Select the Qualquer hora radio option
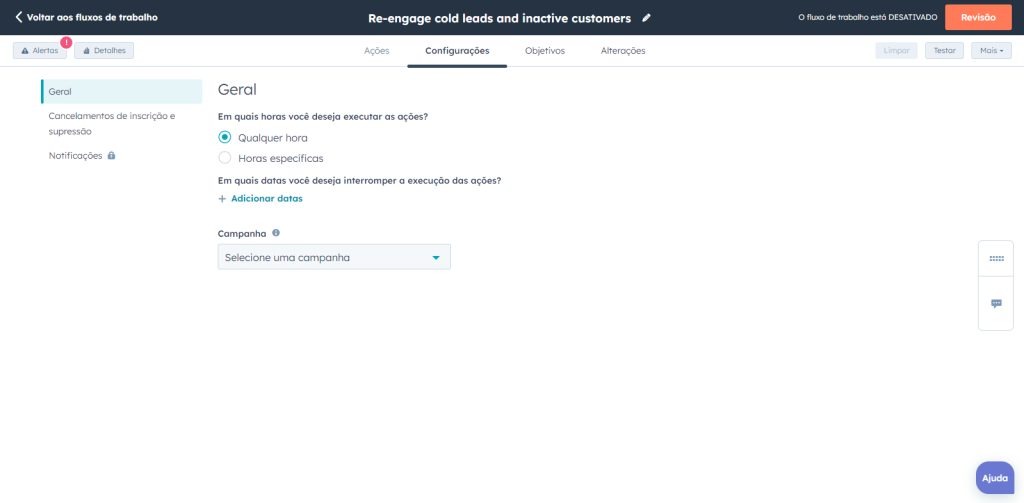This screenshot has height=503, width=1024. point(225,137)
